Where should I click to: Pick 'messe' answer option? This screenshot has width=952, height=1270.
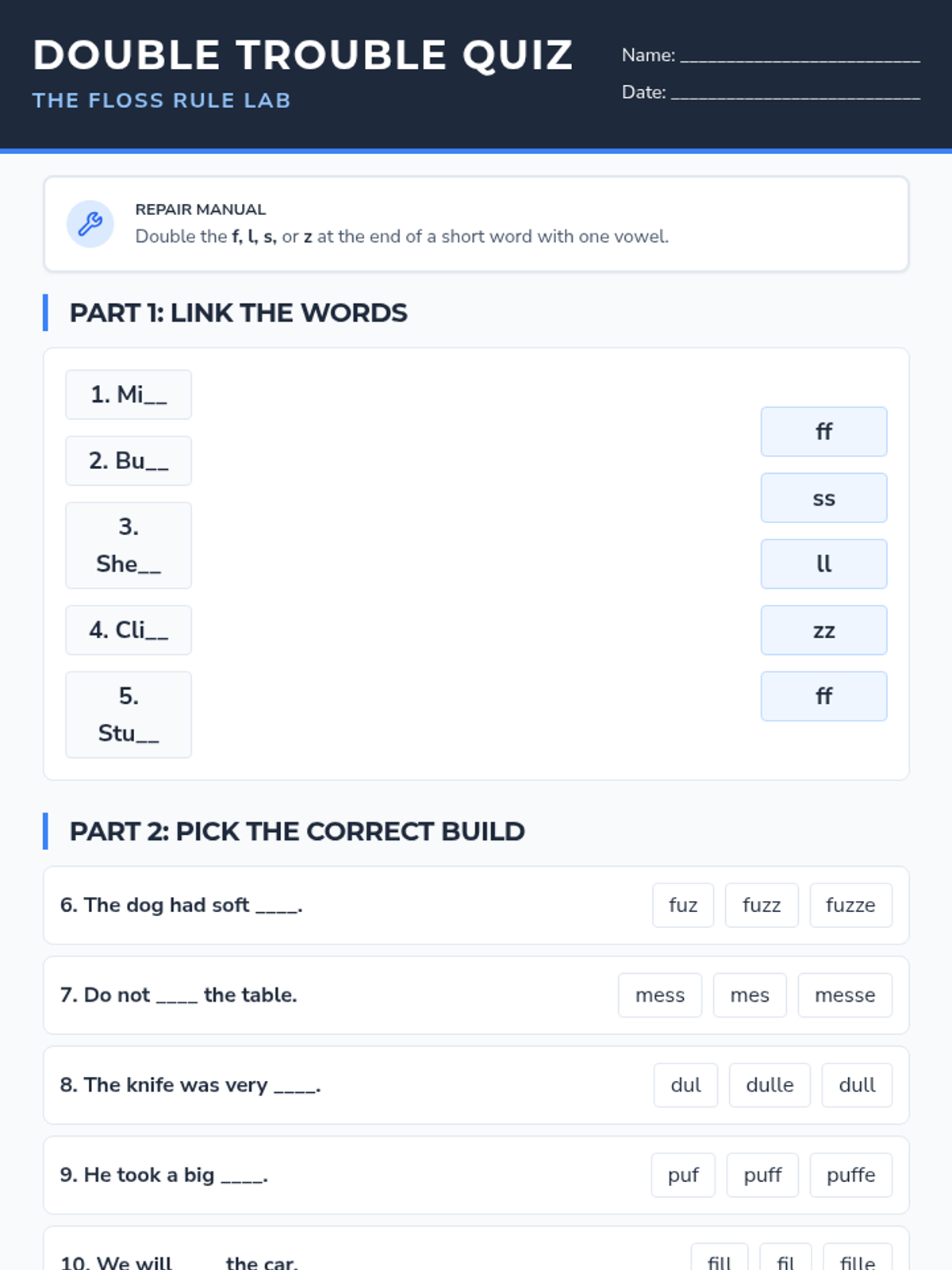(844, 995)
